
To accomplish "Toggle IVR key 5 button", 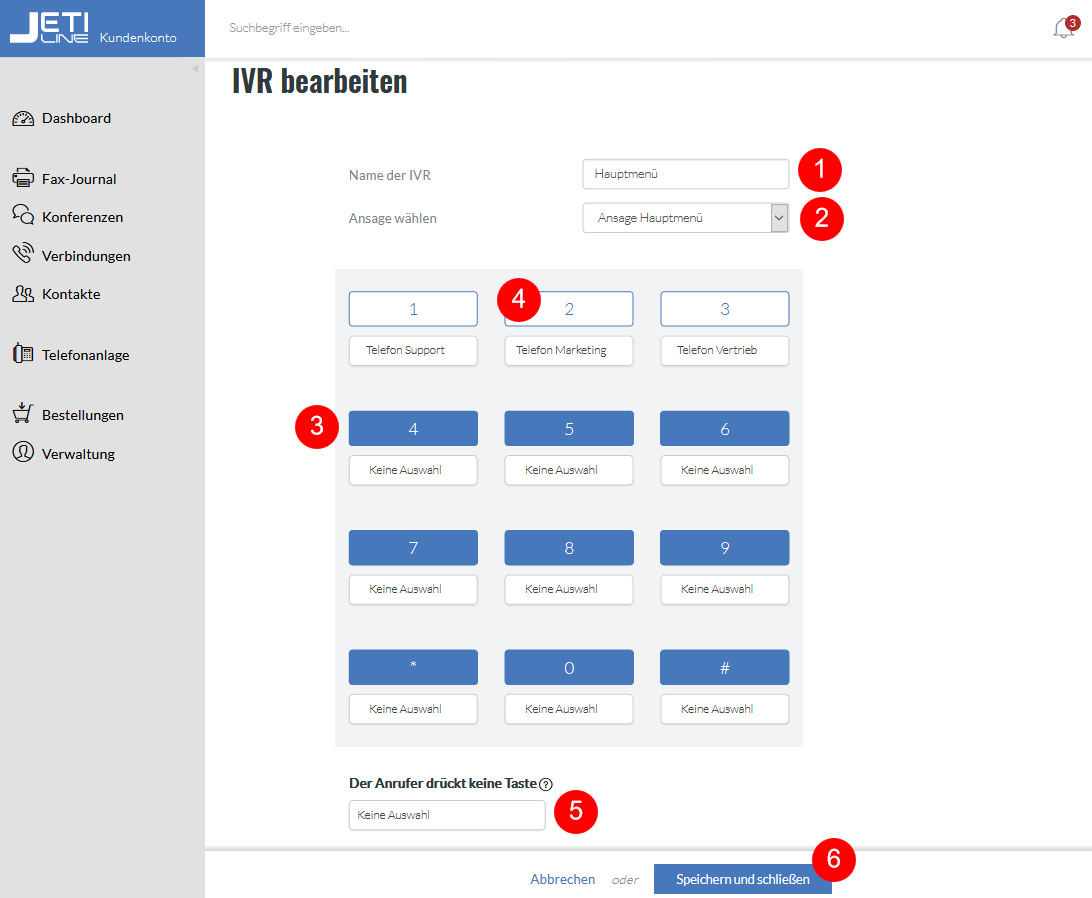I will [569, 428].
